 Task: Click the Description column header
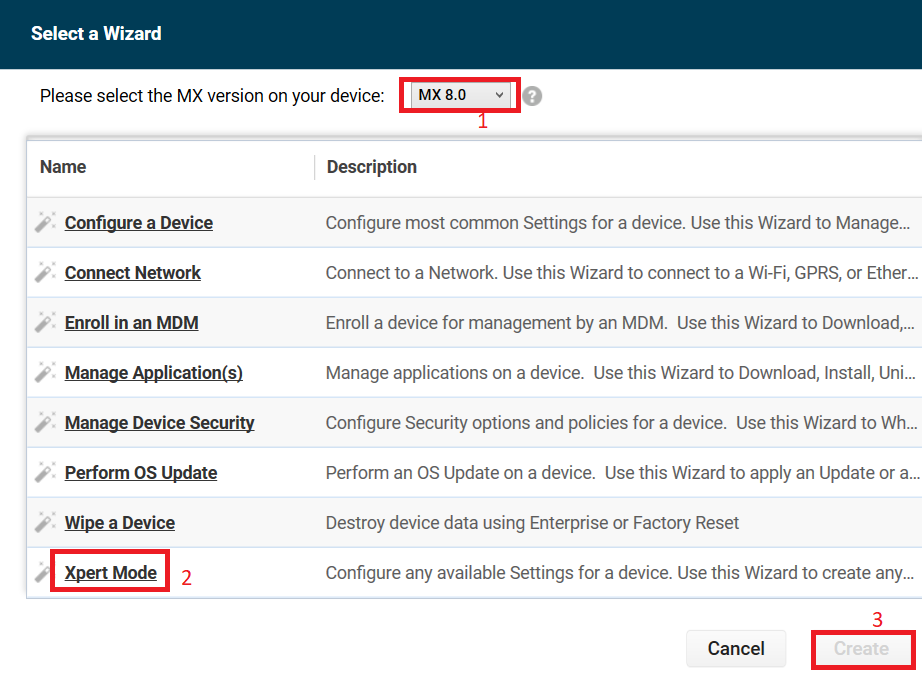click(371, 166)
